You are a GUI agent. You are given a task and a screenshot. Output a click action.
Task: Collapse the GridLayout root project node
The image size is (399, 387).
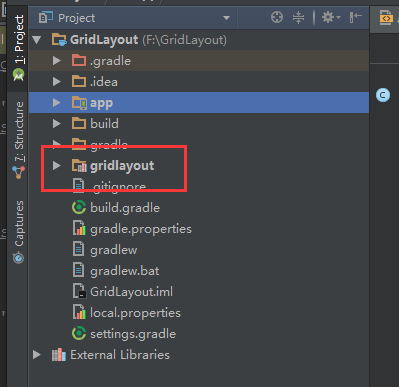point(37,40)
